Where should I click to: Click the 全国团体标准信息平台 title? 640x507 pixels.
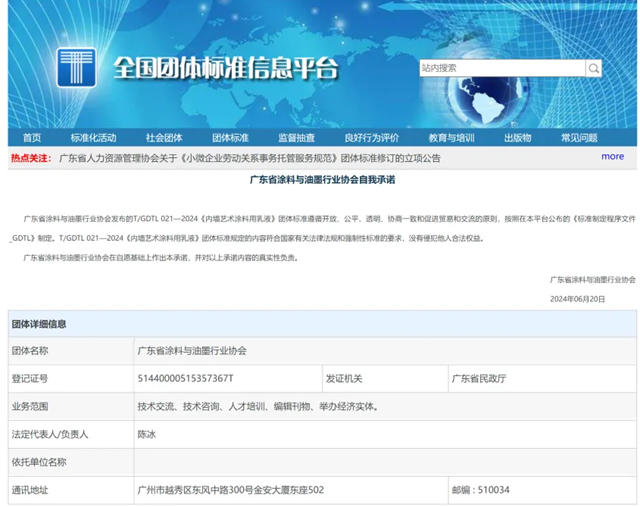click(226, 68)
